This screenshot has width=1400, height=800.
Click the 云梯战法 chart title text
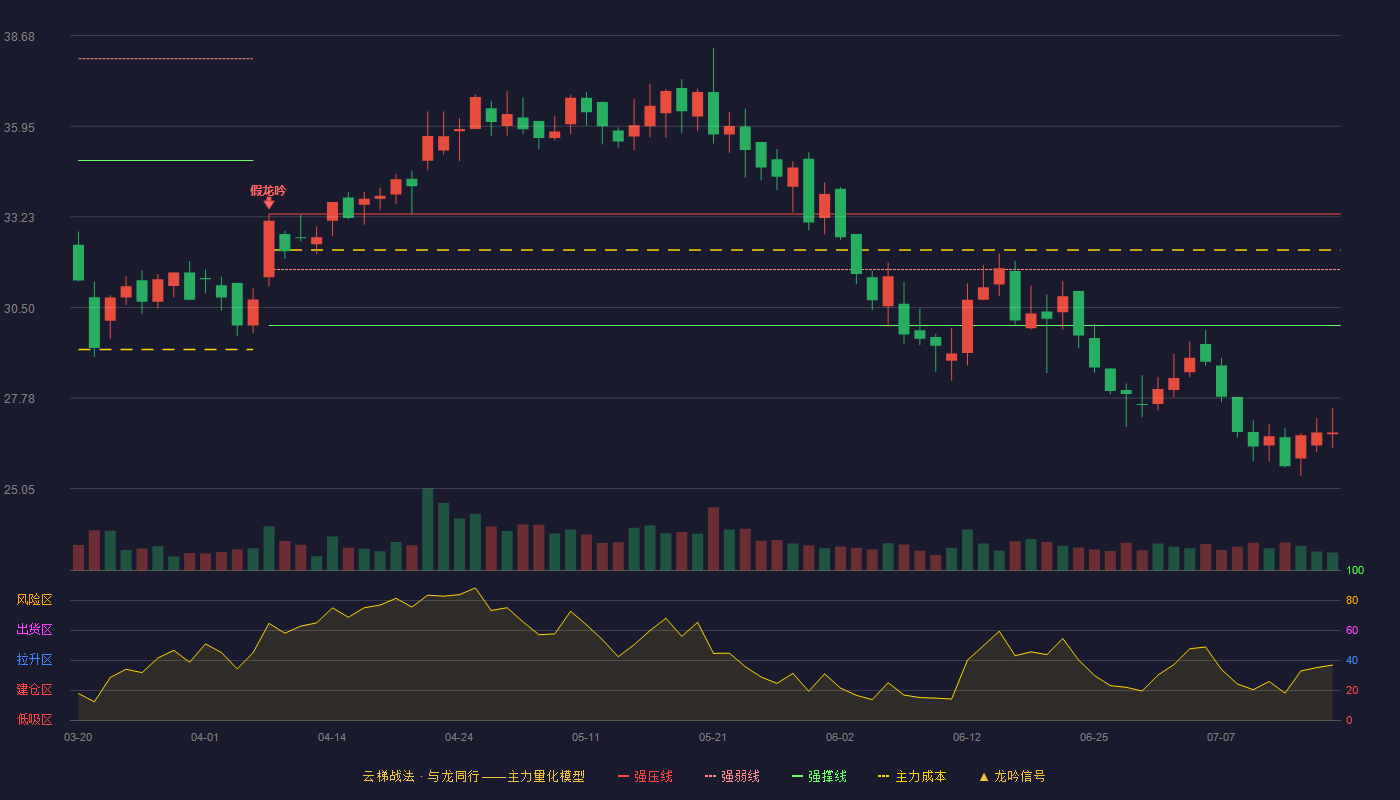pyautogui.click(x=388, y=776)
